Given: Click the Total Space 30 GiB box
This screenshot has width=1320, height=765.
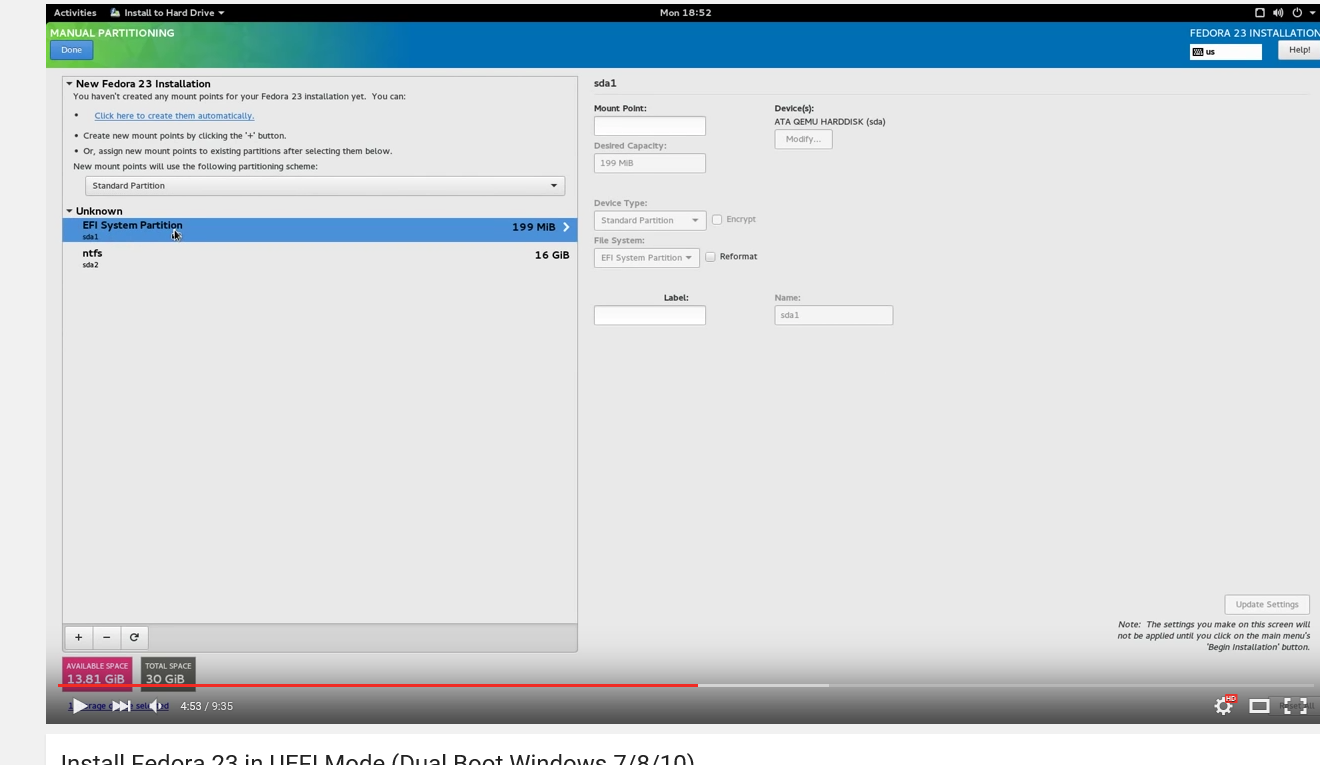Looking at the screenshot, I should (168, 673).
